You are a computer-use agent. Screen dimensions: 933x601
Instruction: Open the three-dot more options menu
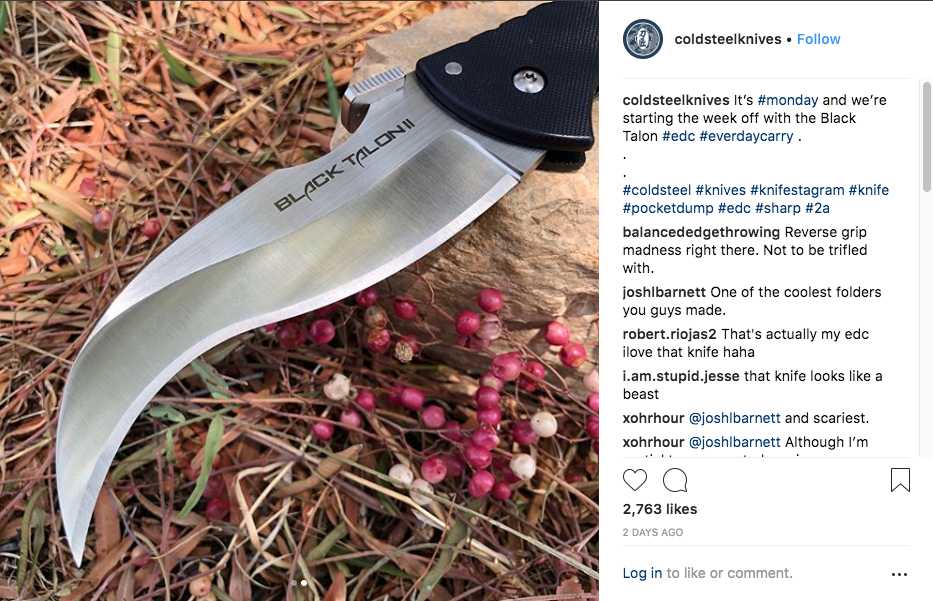tap(899, 574)
